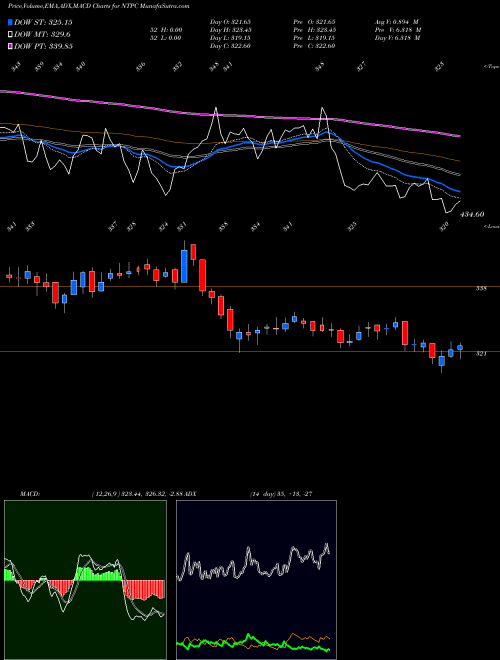This screenshot has height=660, width=500.
Task: Click the Day C closing price text
Action: [x=231, y=46]
